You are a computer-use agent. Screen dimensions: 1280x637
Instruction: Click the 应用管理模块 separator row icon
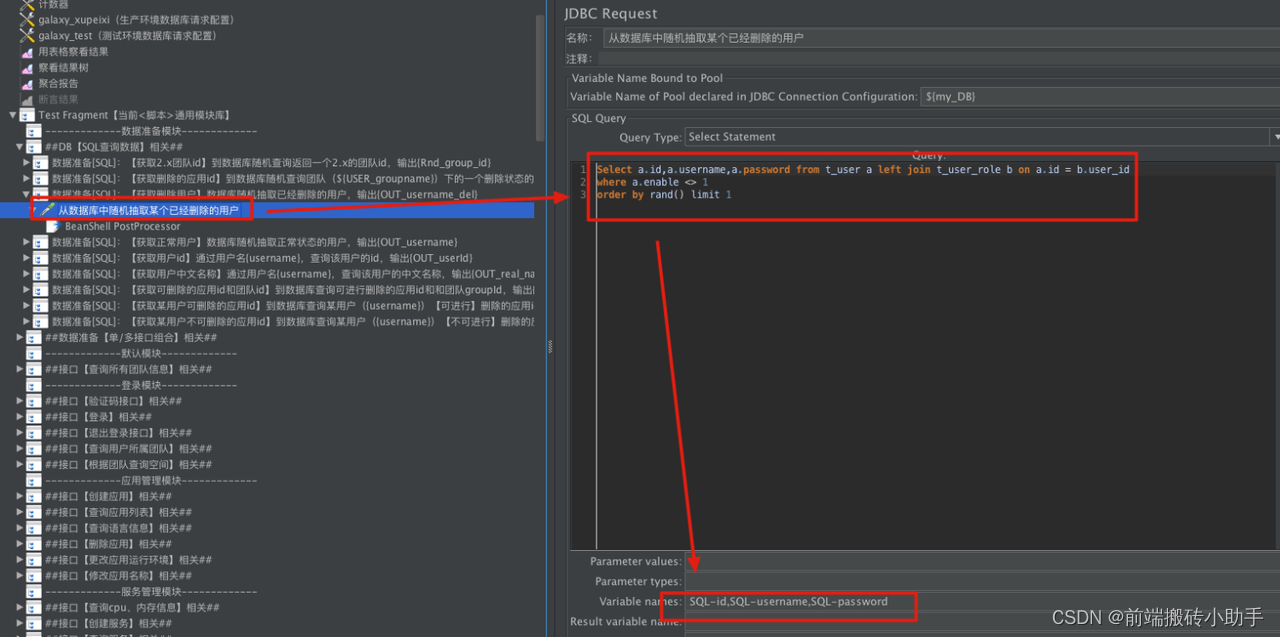point(34,480)
